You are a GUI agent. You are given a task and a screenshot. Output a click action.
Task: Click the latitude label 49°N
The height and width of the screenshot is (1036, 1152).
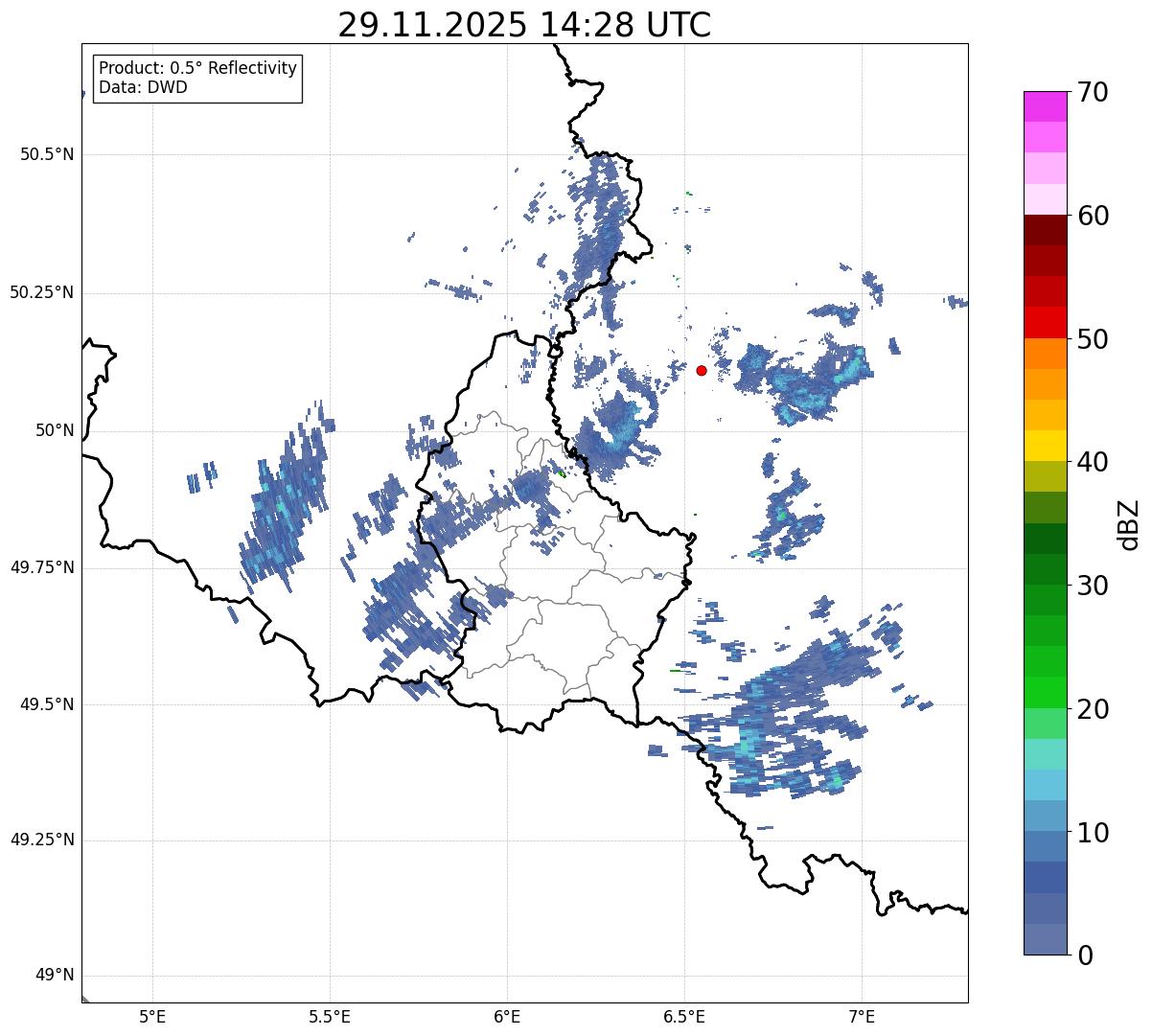point(56,976)
